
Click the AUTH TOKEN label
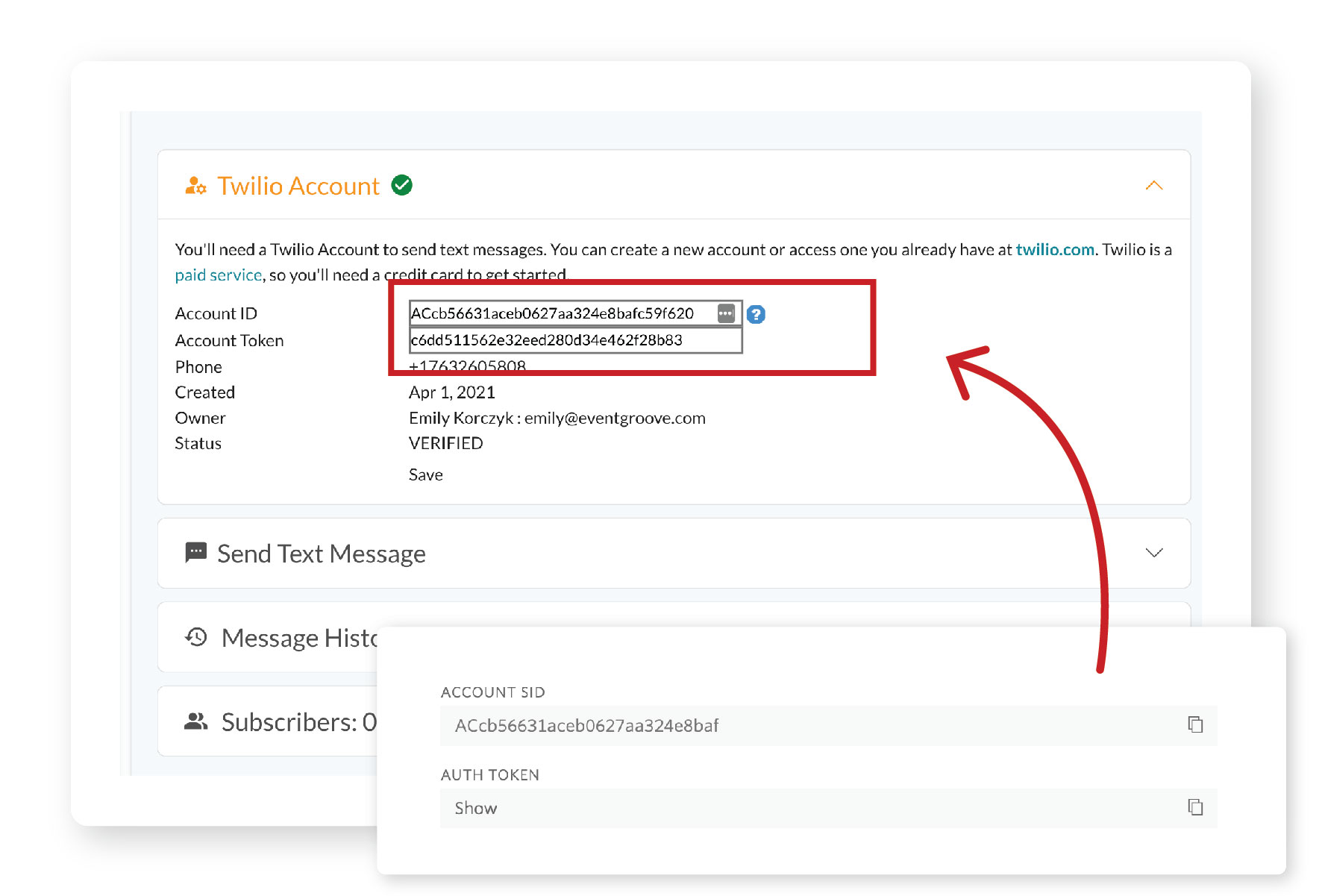point(490,775)
